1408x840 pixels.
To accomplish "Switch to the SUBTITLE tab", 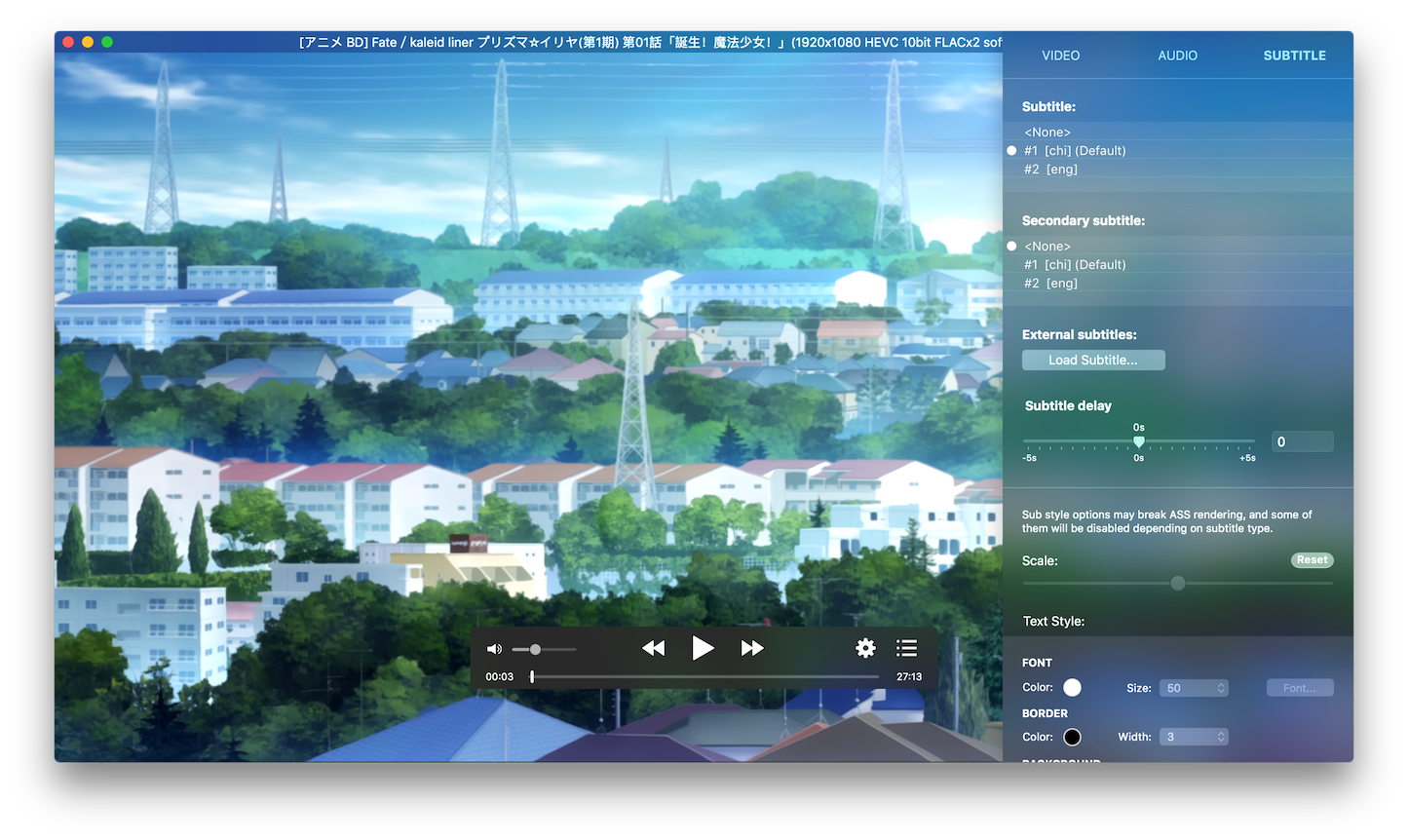I will coord(1294,56).
